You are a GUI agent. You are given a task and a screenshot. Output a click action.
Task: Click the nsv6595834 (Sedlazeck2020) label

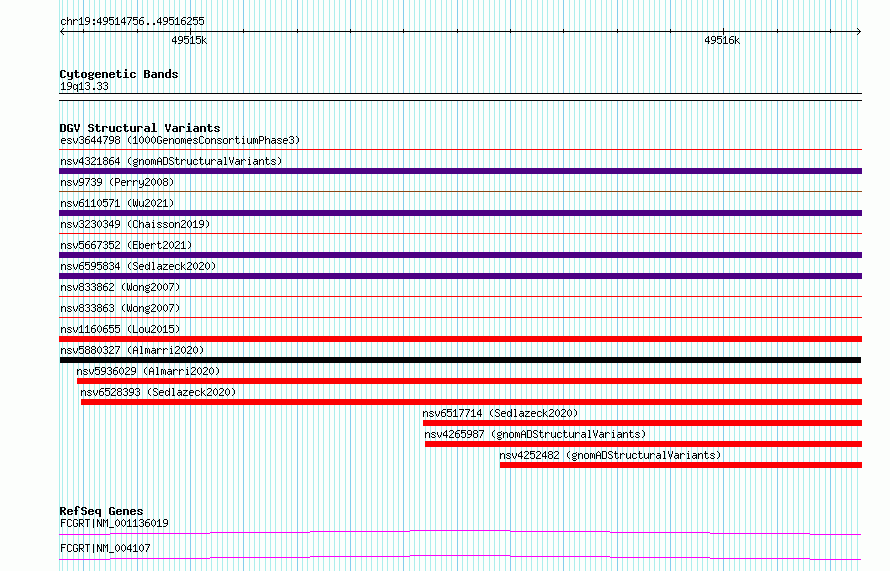(x=138, y=266)
